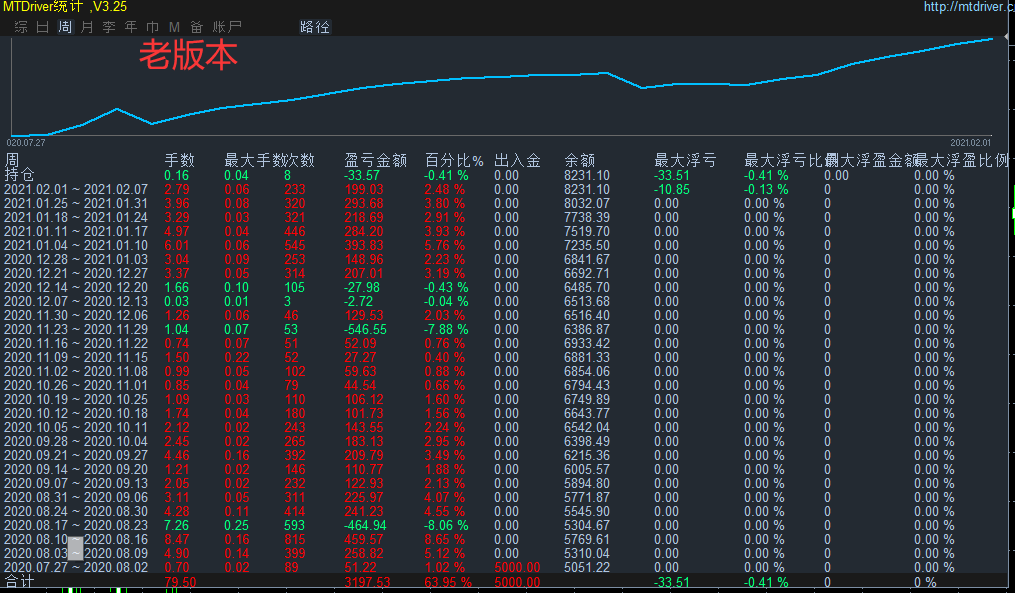Image resolution: width=1015 pixels, height=593 pixels.
Task: Click the 合计 totals row label
Action: tap(19, 581)
